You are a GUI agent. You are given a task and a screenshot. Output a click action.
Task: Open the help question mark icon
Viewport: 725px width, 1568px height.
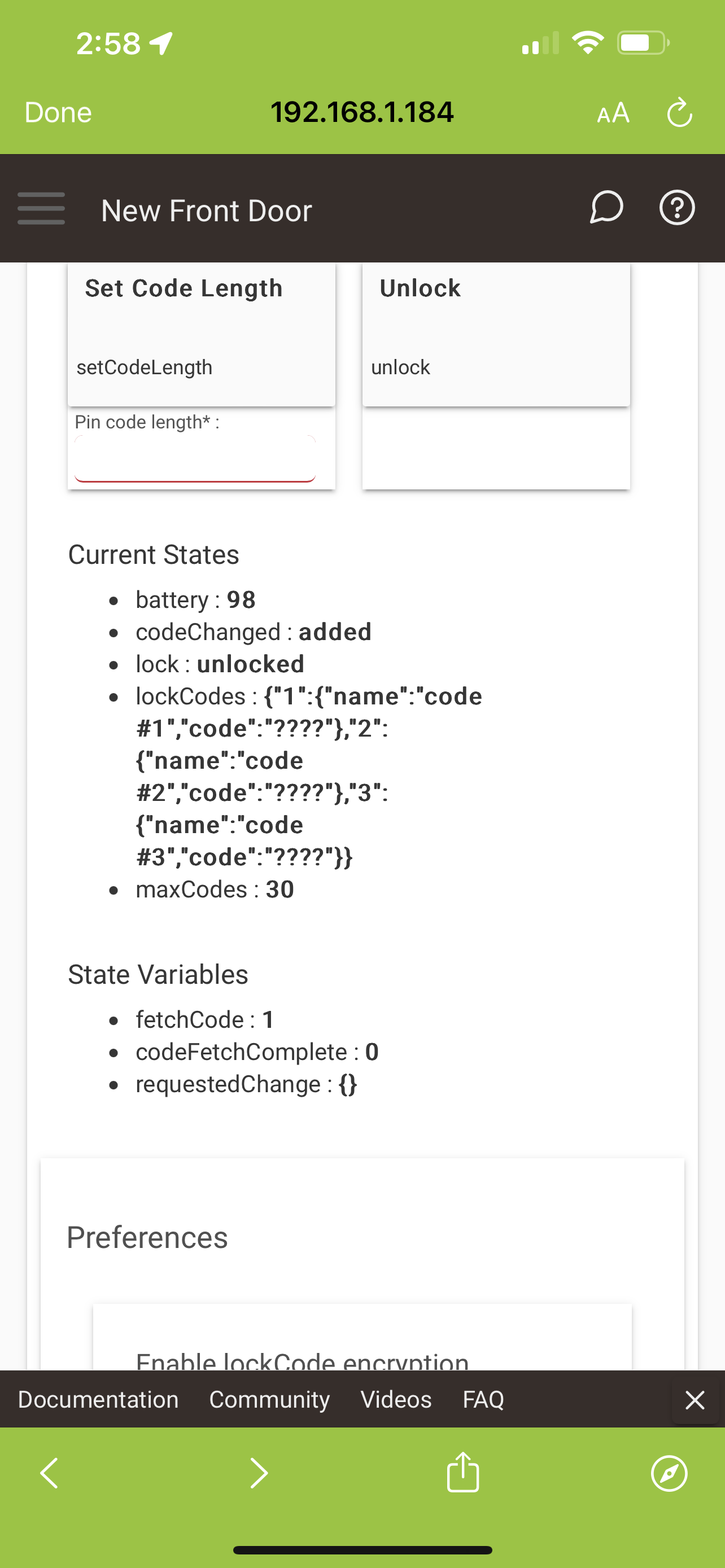pos(677,208)
